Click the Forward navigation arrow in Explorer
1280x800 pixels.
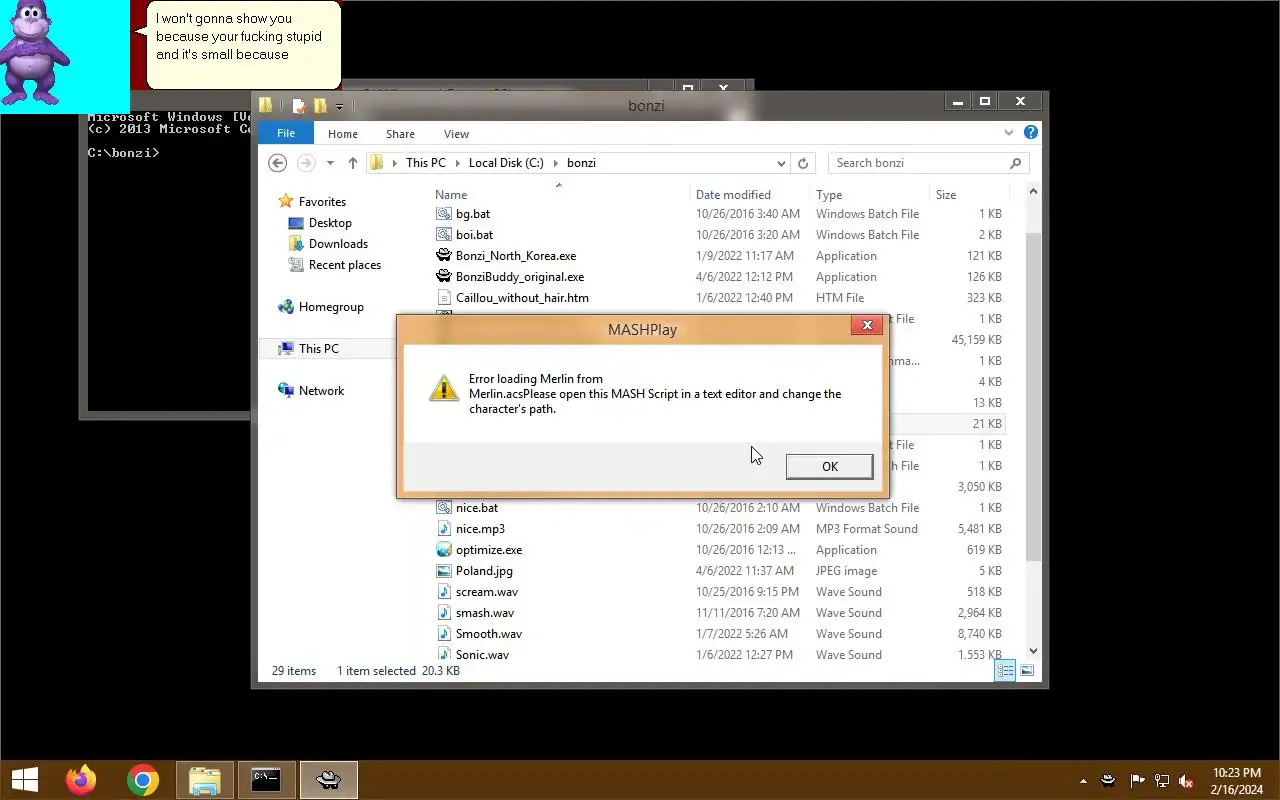point(306,163)
